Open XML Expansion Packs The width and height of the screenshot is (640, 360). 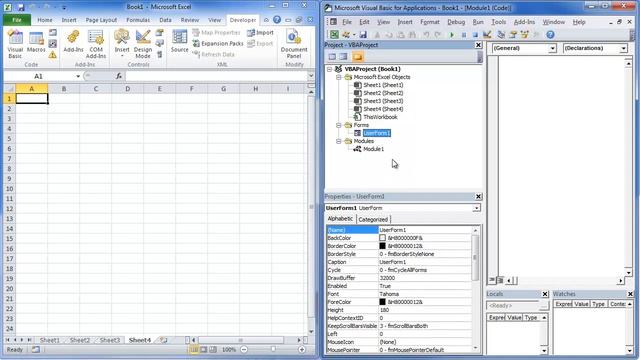tap(218, 43)
